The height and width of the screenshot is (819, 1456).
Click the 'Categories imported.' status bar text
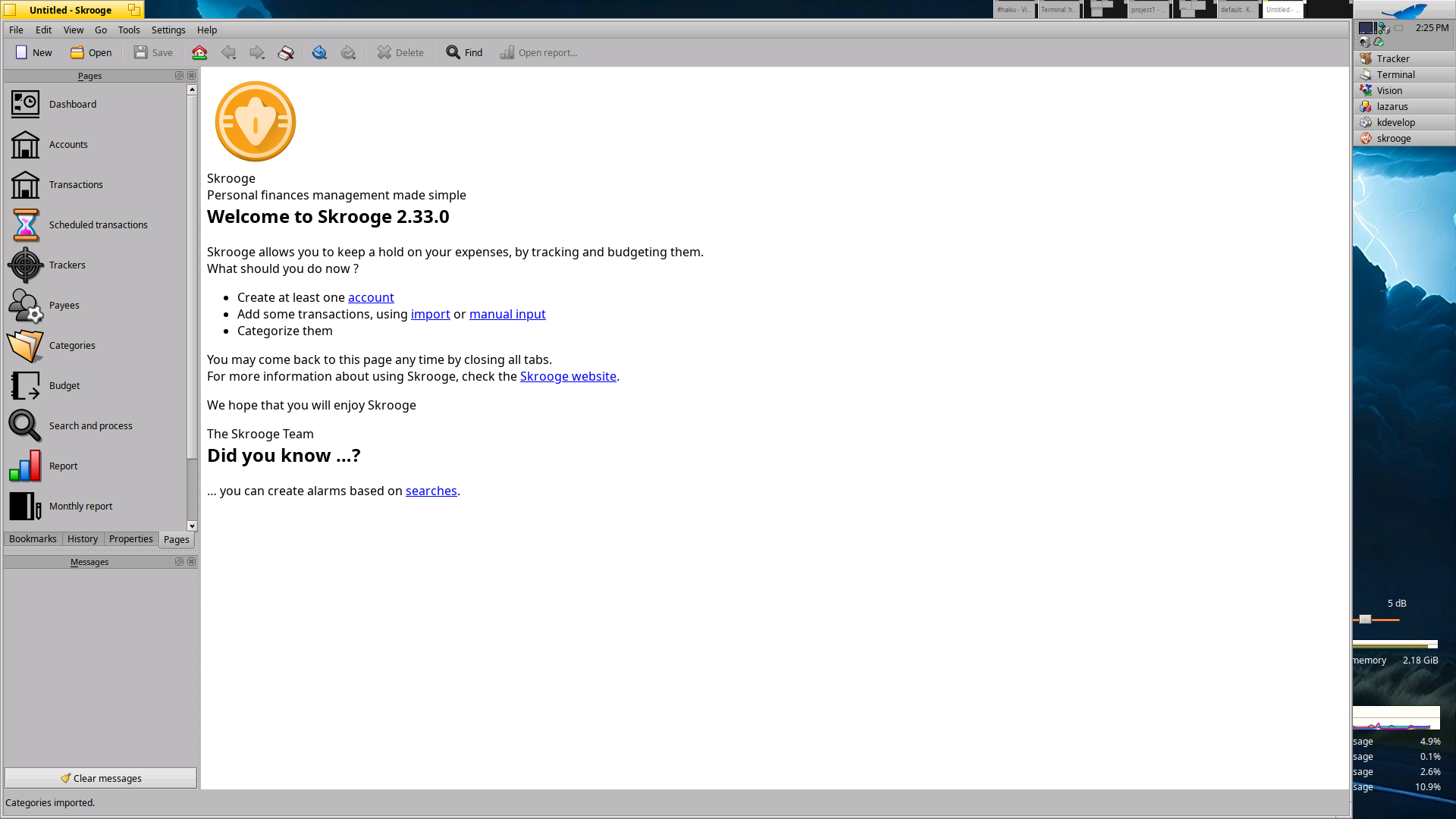coord(50,802)
